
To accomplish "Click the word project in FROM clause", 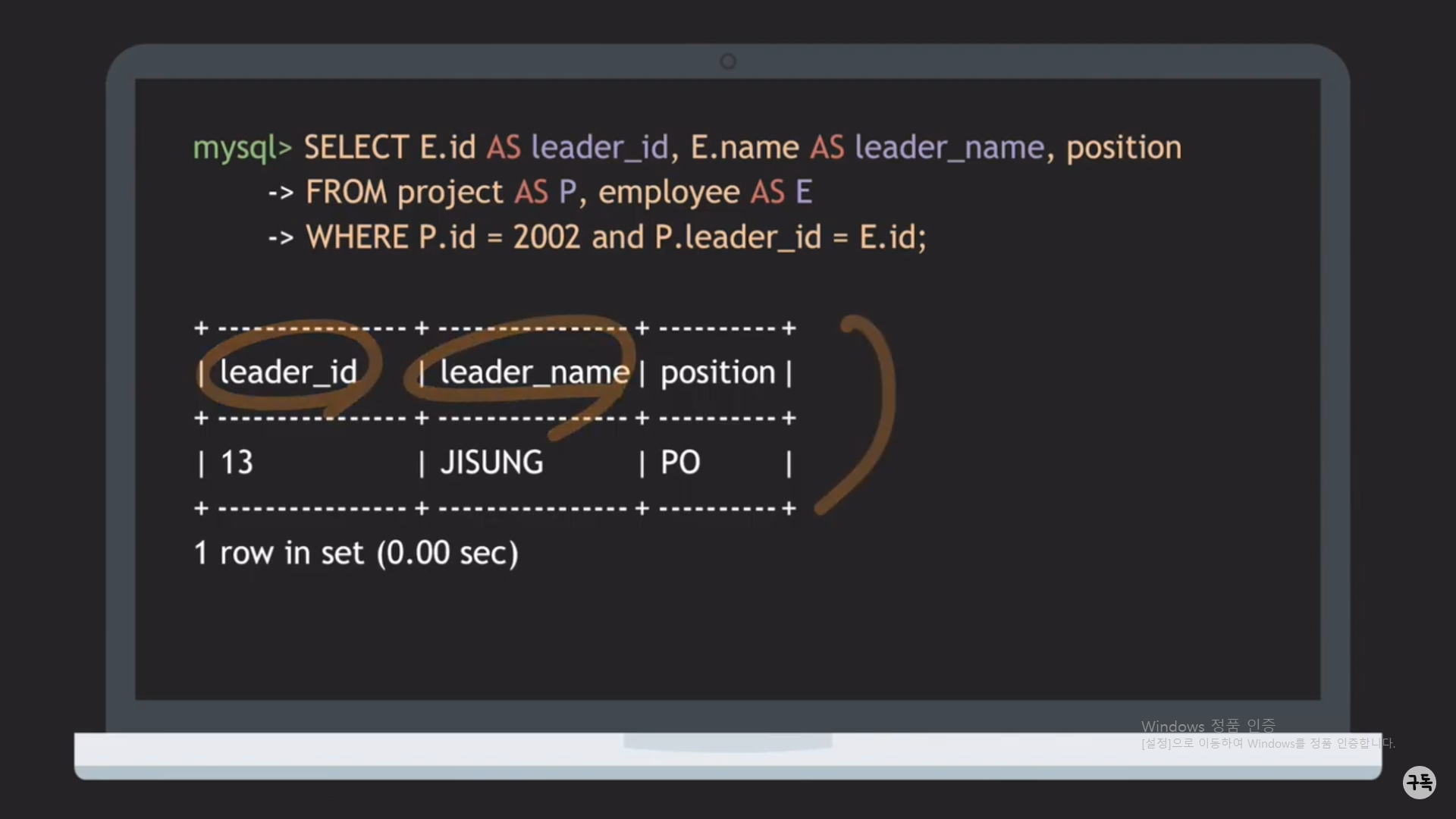I will point(450,193).
